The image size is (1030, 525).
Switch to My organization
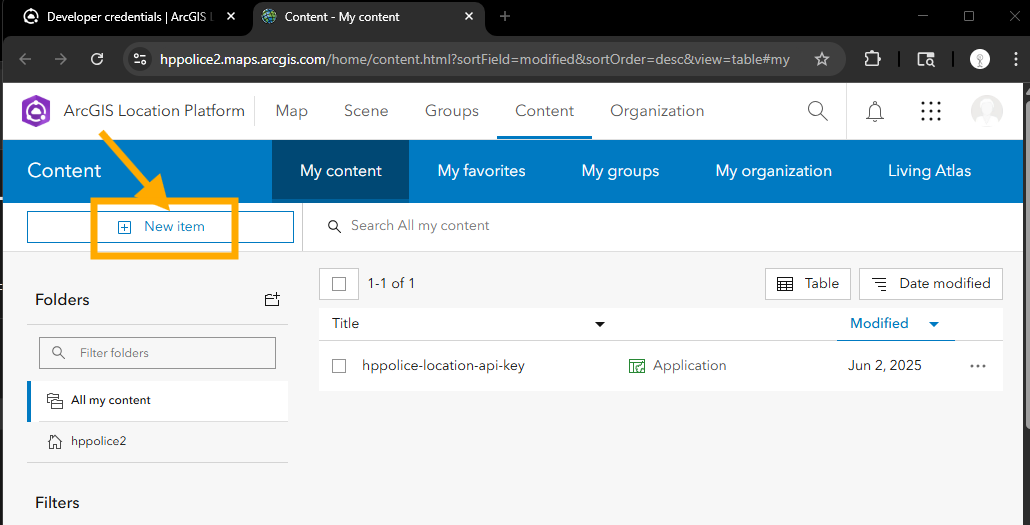(773, 171)
